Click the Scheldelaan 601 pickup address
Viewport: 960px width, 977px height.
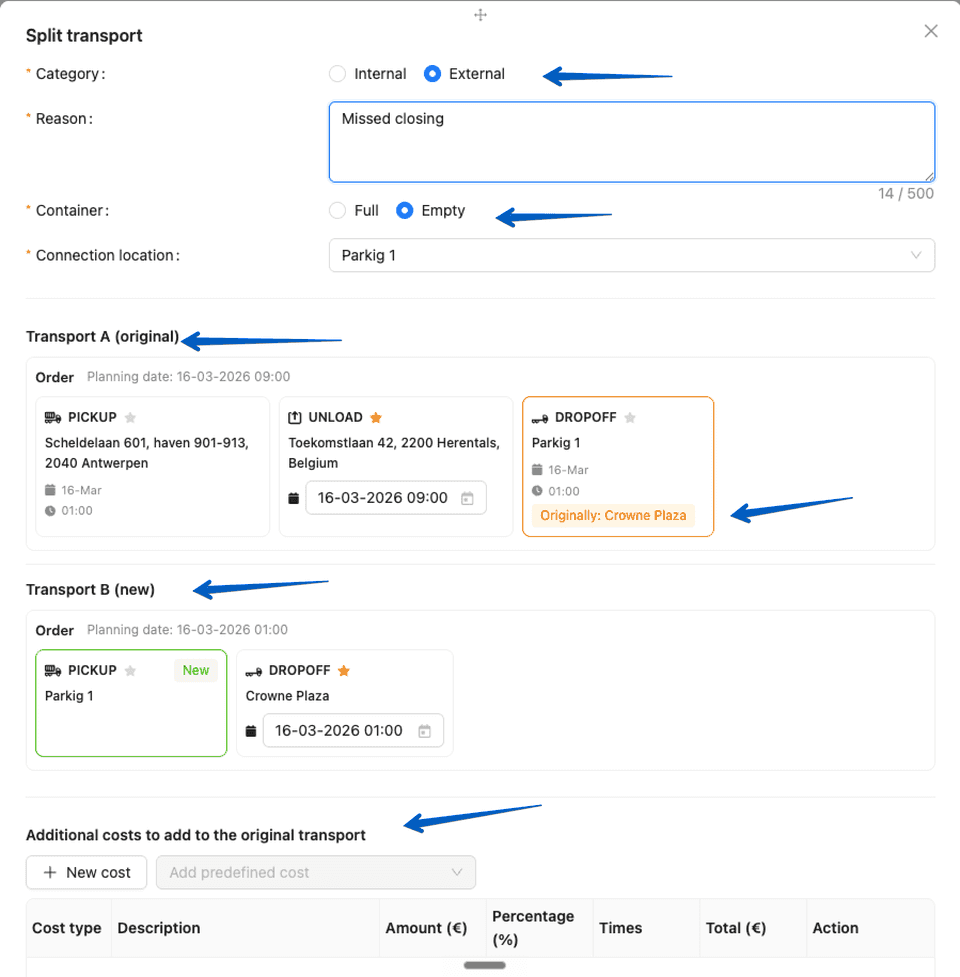click(x=147, y=453)
